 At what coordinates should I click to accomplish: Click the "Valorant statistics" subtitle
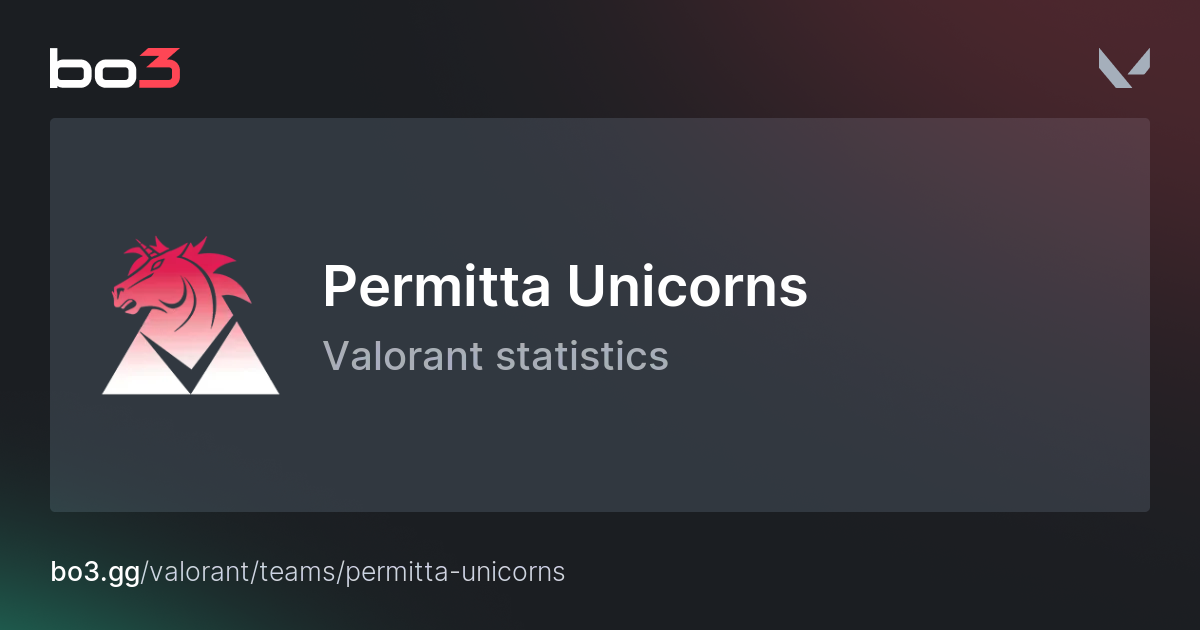click(495, 356)
